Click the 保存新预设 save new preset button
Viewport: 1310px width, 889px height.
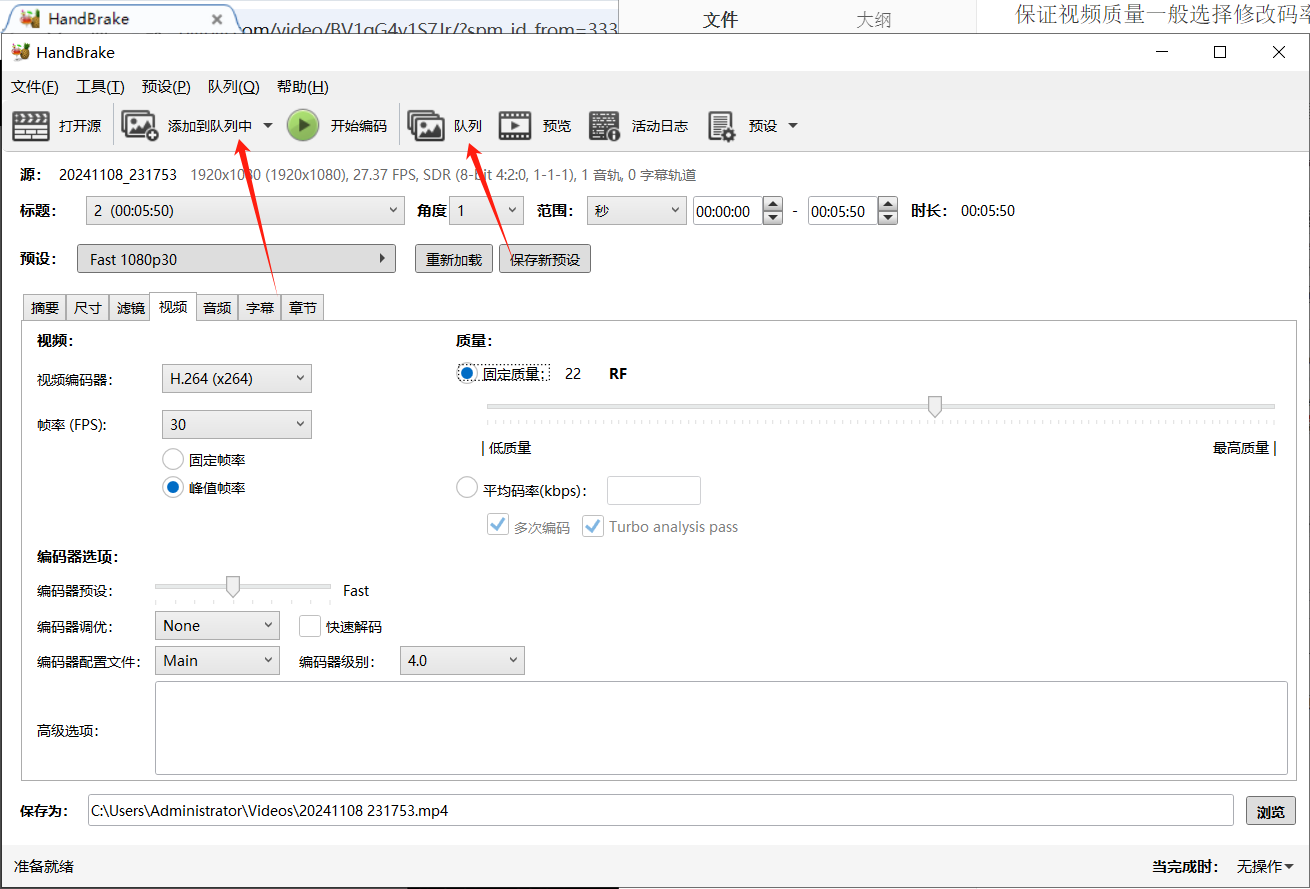(x=545, y=259)
